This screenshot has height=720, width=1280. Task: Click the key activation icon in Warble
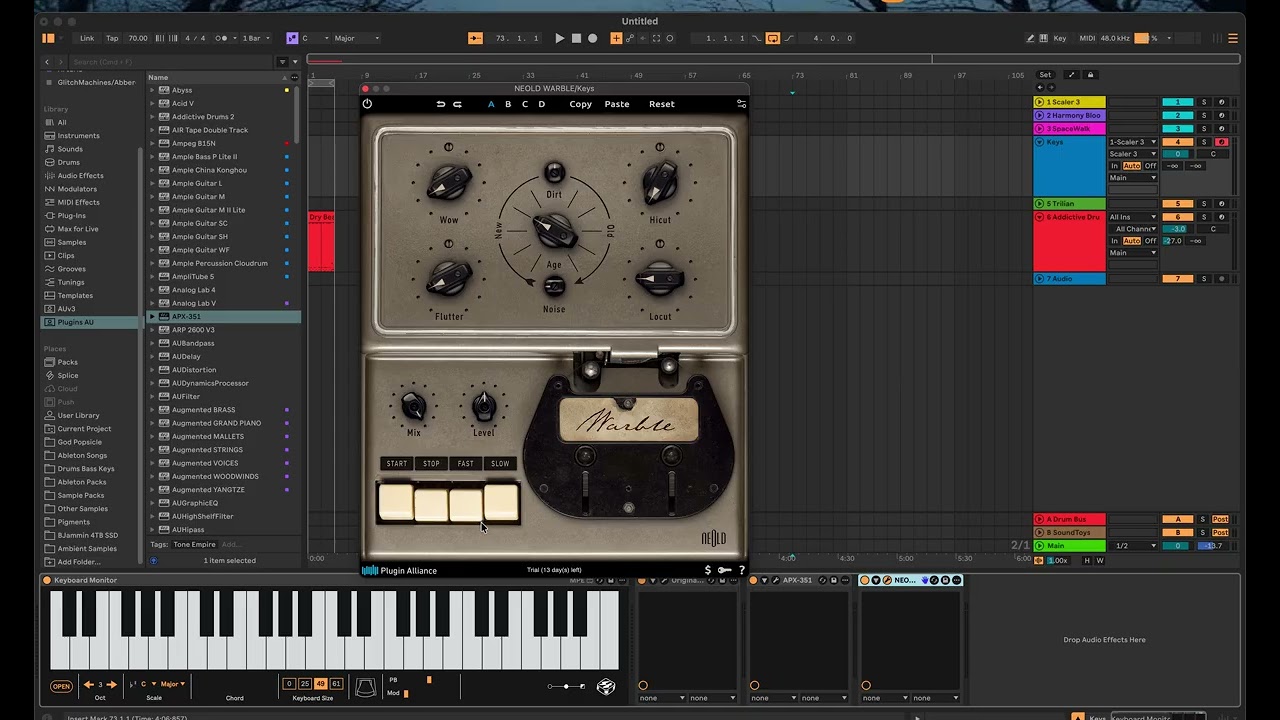724,570
